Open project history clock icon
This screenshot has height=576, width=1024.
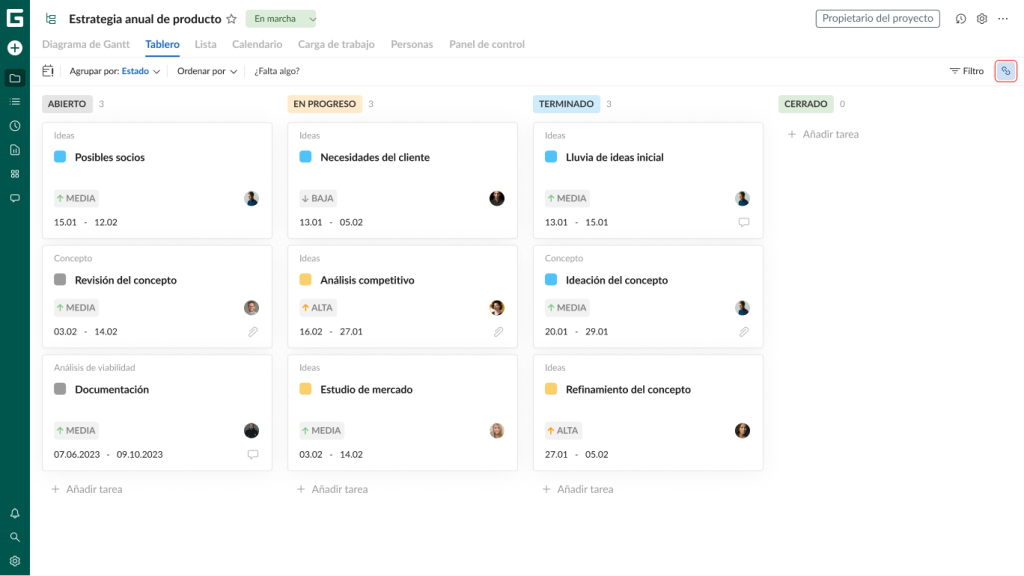[961, 19]
